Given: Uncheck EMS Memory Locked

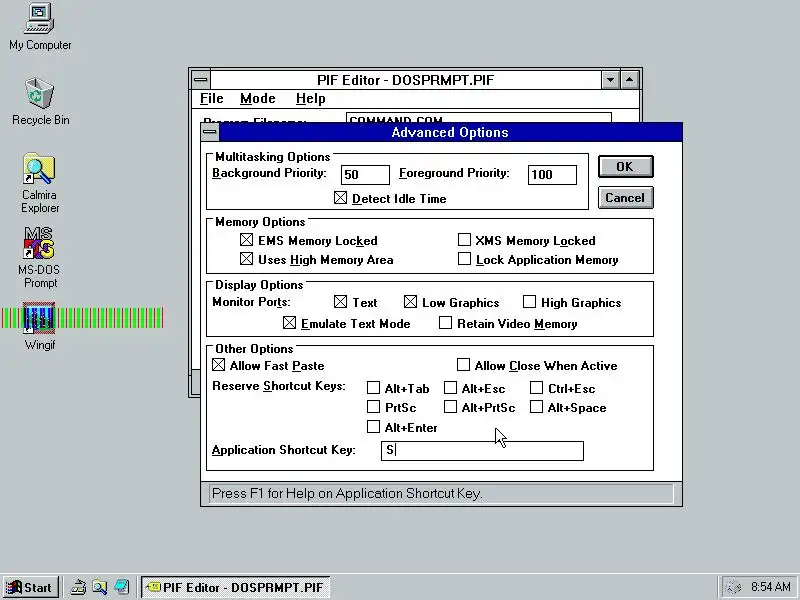Looking at the screenshot, I should pyautogui.click(x=246, y=240).
